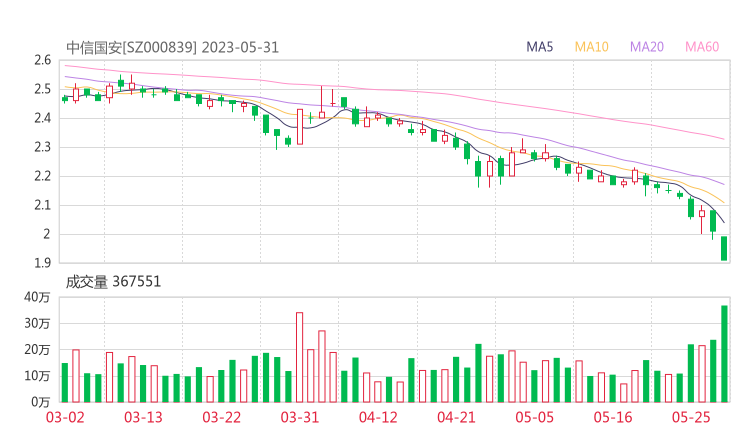740x440 pixels.
Task: Select the 03-13 date axis label
Action: pyautogui.click(x=143, y=417)
